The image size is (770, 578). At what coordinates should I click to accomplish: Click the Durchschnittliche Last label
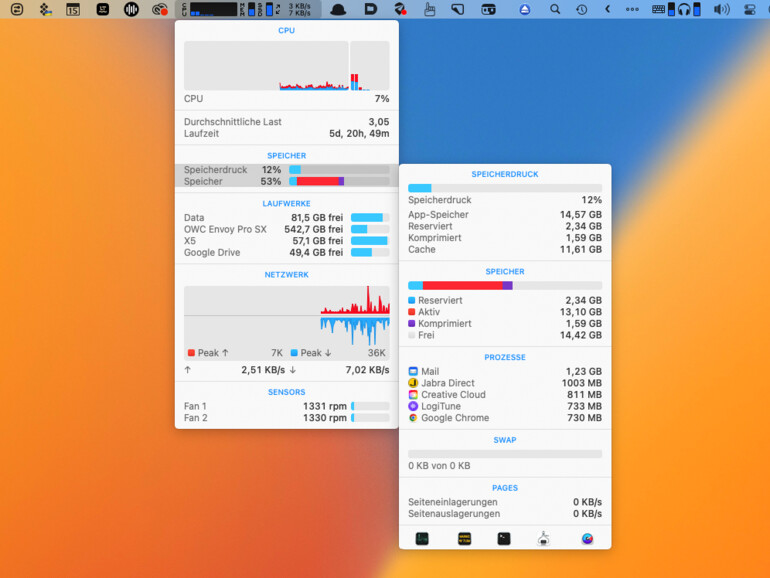tap(232, 122)
